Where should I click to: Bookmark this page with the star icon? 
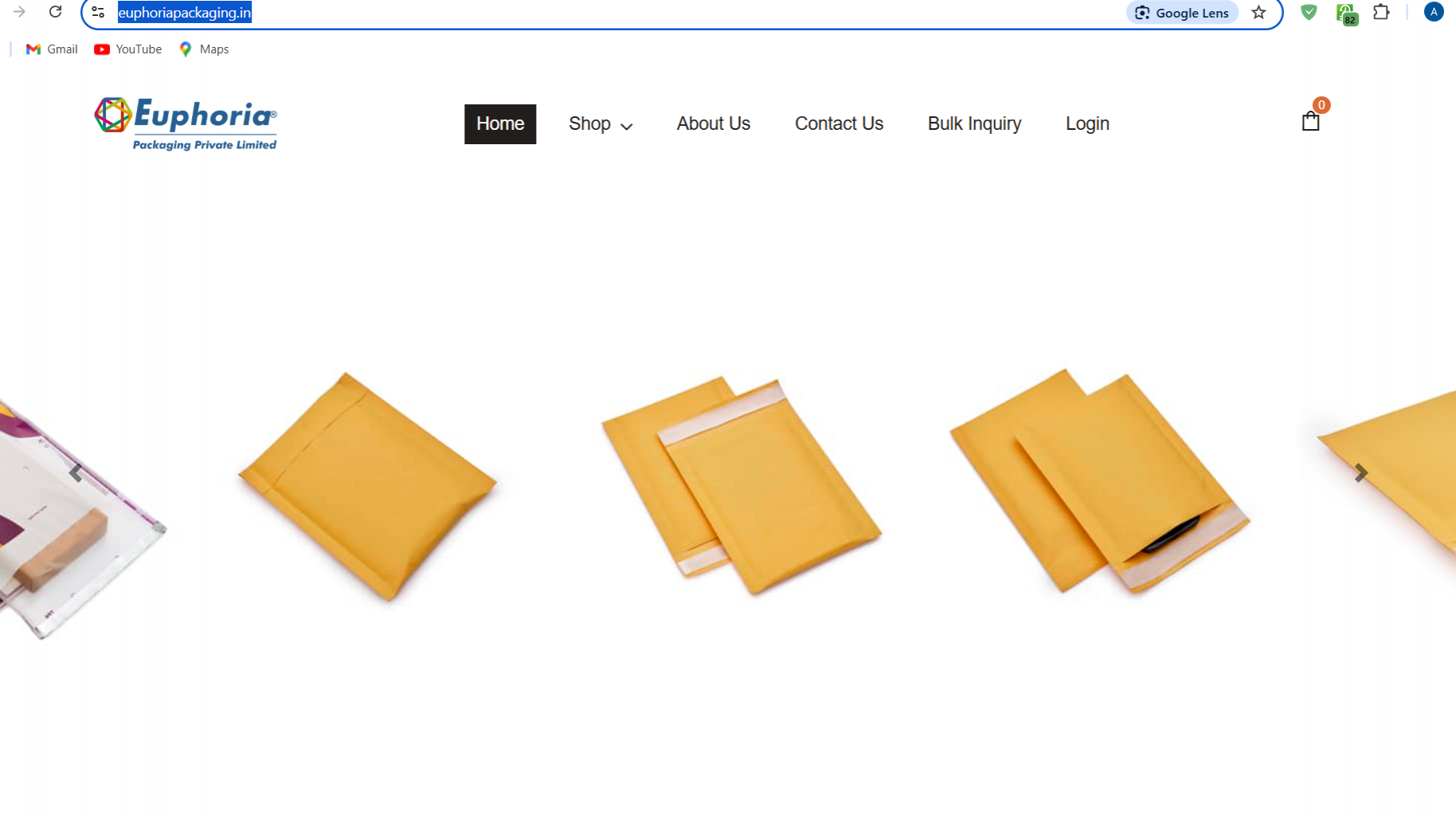point(1258,13)
